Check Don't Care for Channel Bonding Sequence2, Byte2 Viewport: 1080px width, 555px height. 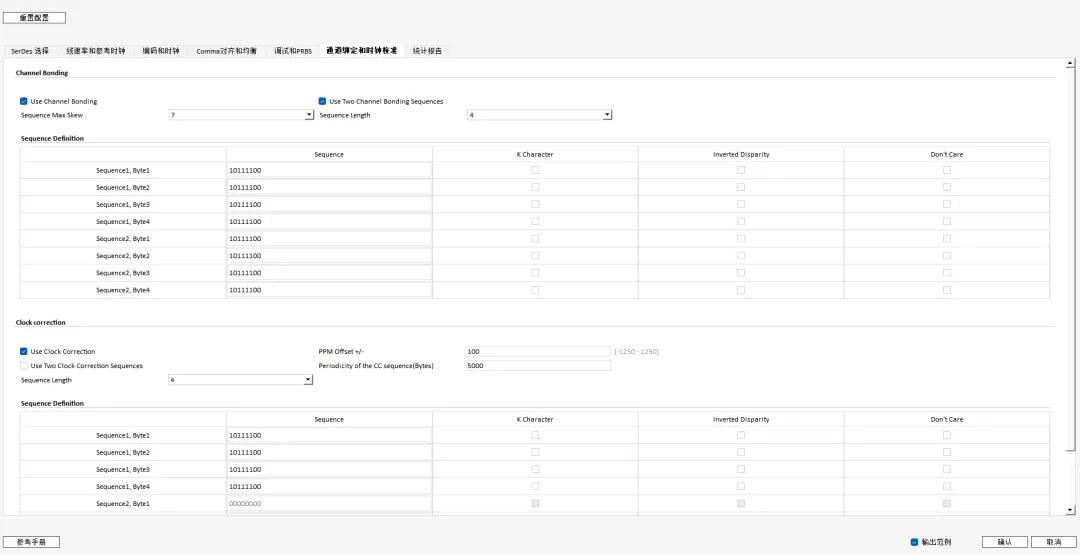(947, 255)
